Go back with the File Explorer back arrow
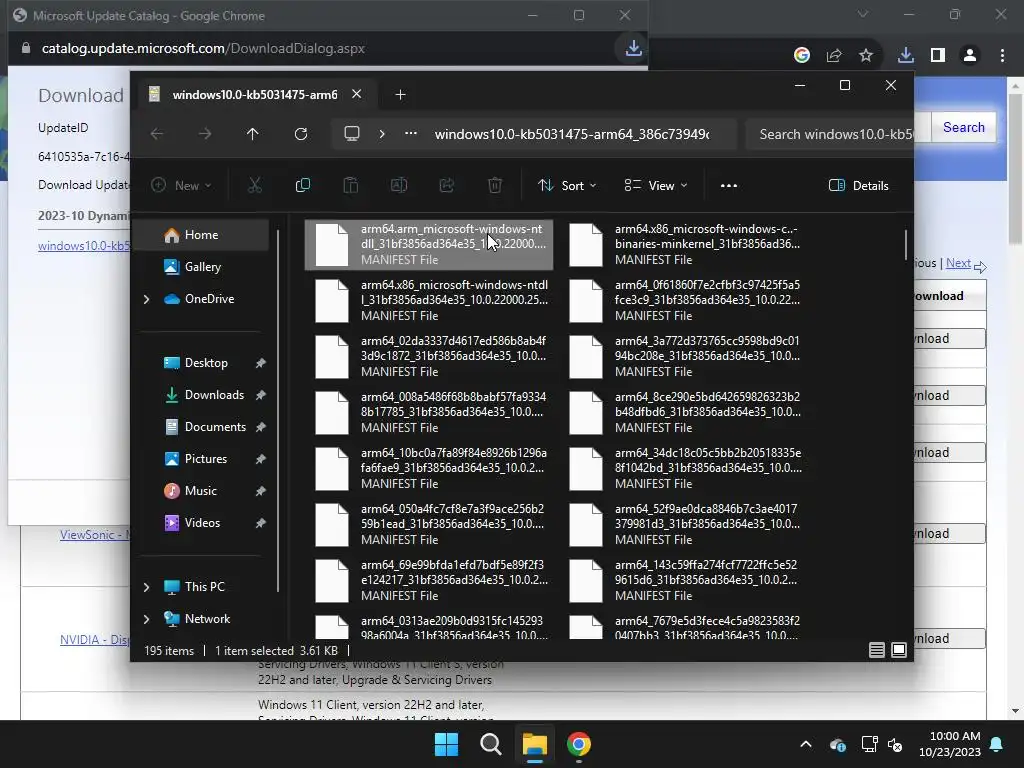 (157, 134)
